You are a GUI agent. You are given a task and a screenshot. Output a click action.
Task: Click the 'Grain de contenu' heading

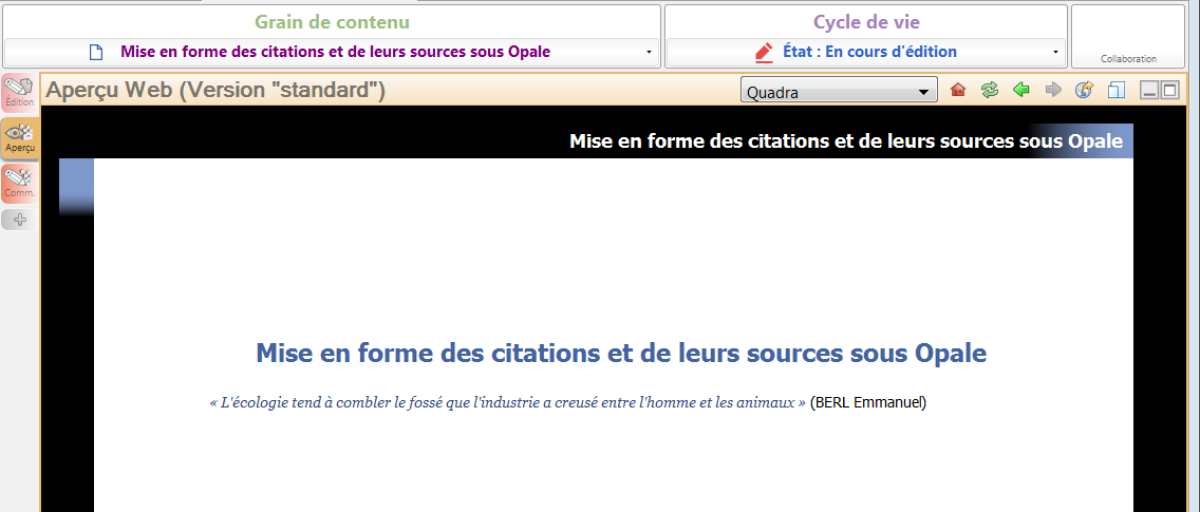332,22
